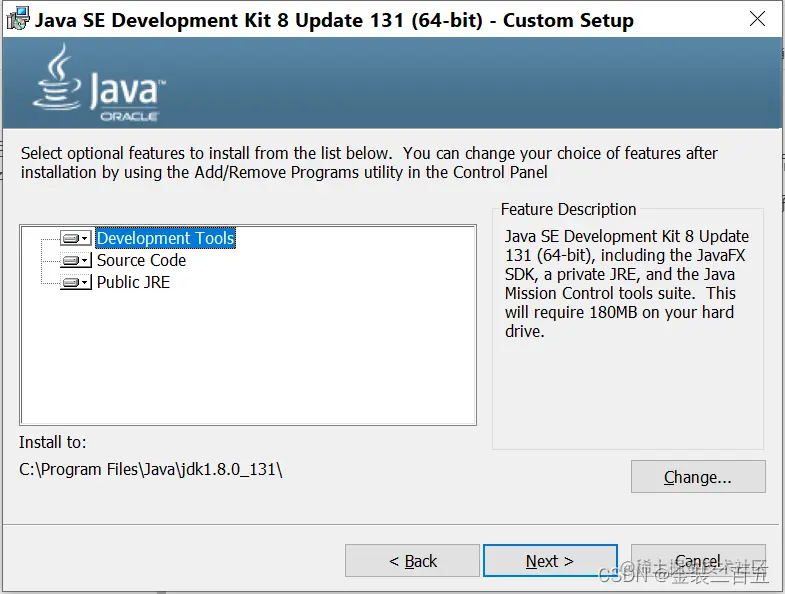Cancel the JDK setup
This screenshot has width=785, height=594.
pos(698,561)
